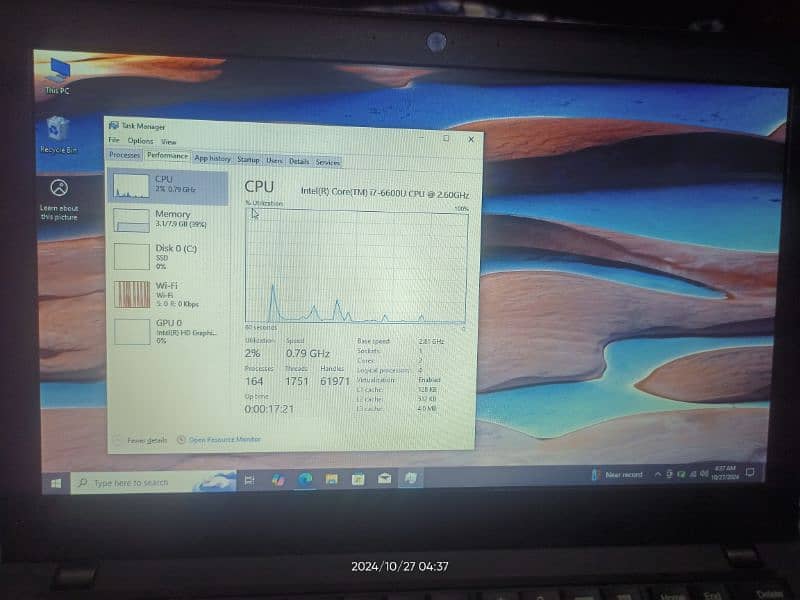Open File Explorer from taskbar

click(x=331, y=479)
